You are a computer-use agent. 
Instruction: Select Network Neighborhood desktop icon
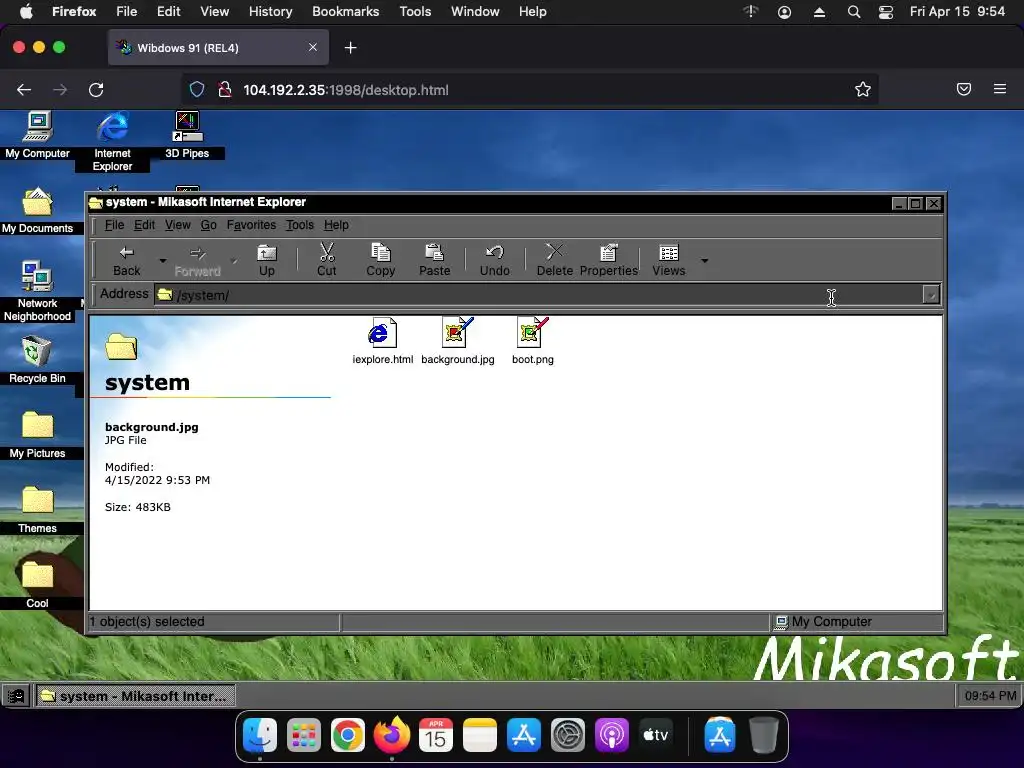click(37, 291)
